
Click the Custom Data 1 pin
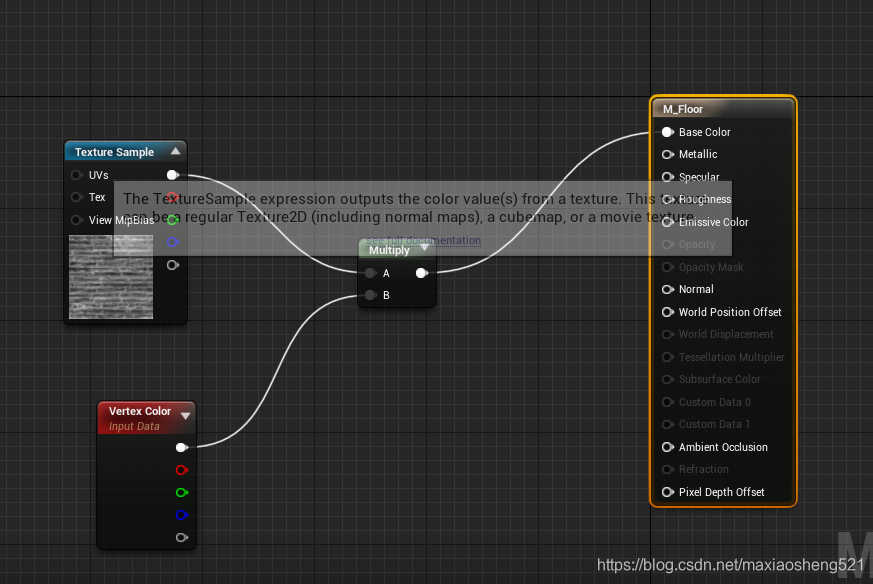pyautogui.click(x=668, y=425)
